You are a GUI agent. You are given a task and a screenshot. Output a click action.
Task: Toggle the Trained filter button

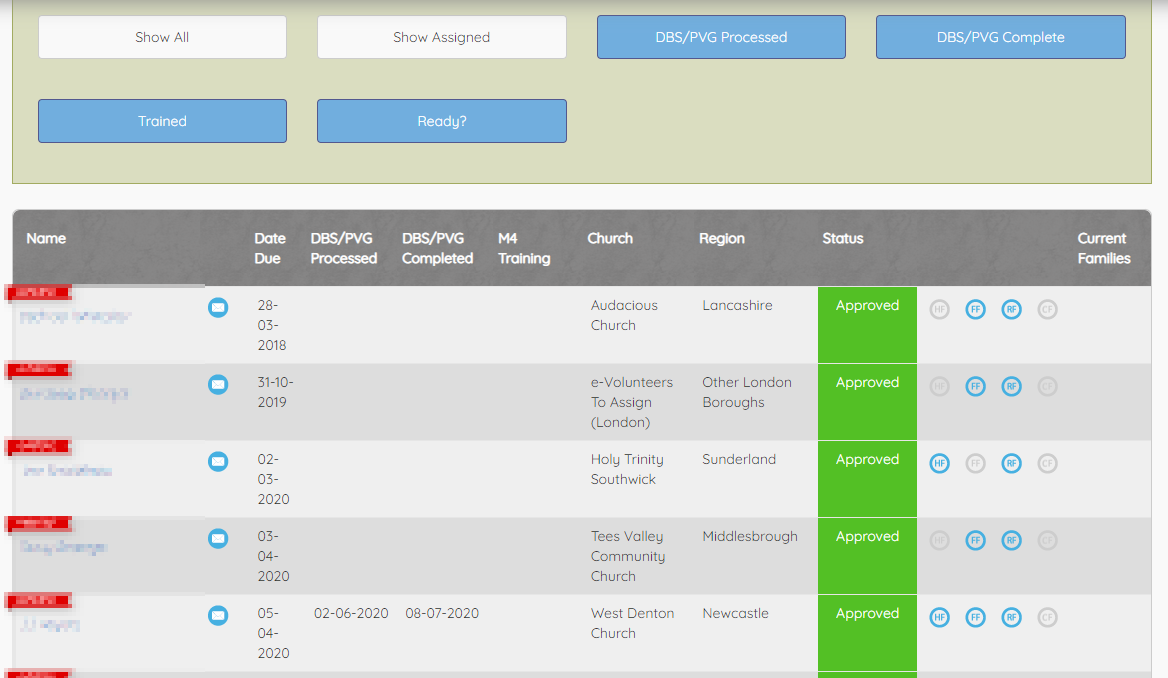click(162, 121)
